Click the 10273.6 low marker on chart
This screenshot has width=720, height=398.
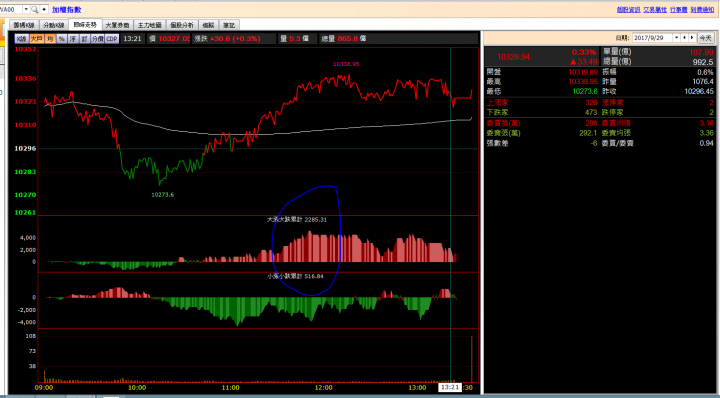click(163, 195)
